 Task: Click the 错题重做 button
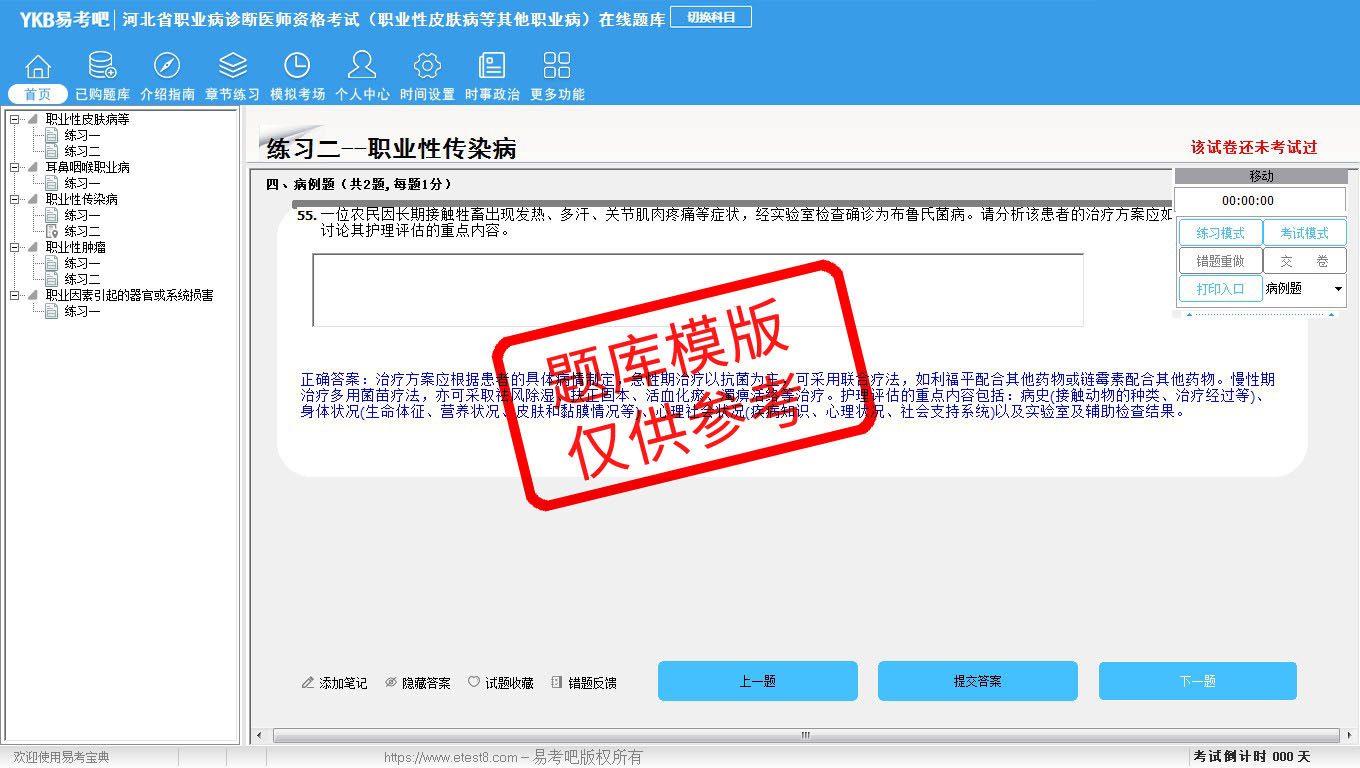click(1220, 261)
